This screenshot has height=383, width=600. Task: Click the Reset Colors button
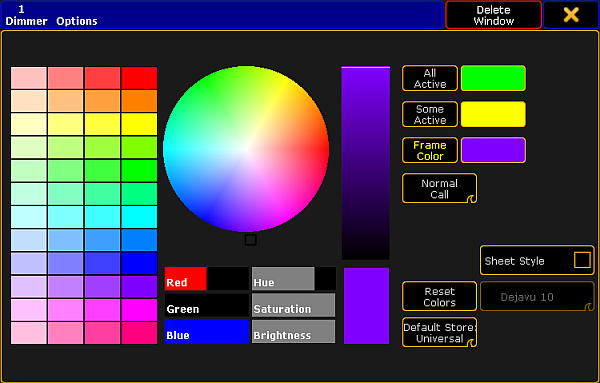point(439,297)
